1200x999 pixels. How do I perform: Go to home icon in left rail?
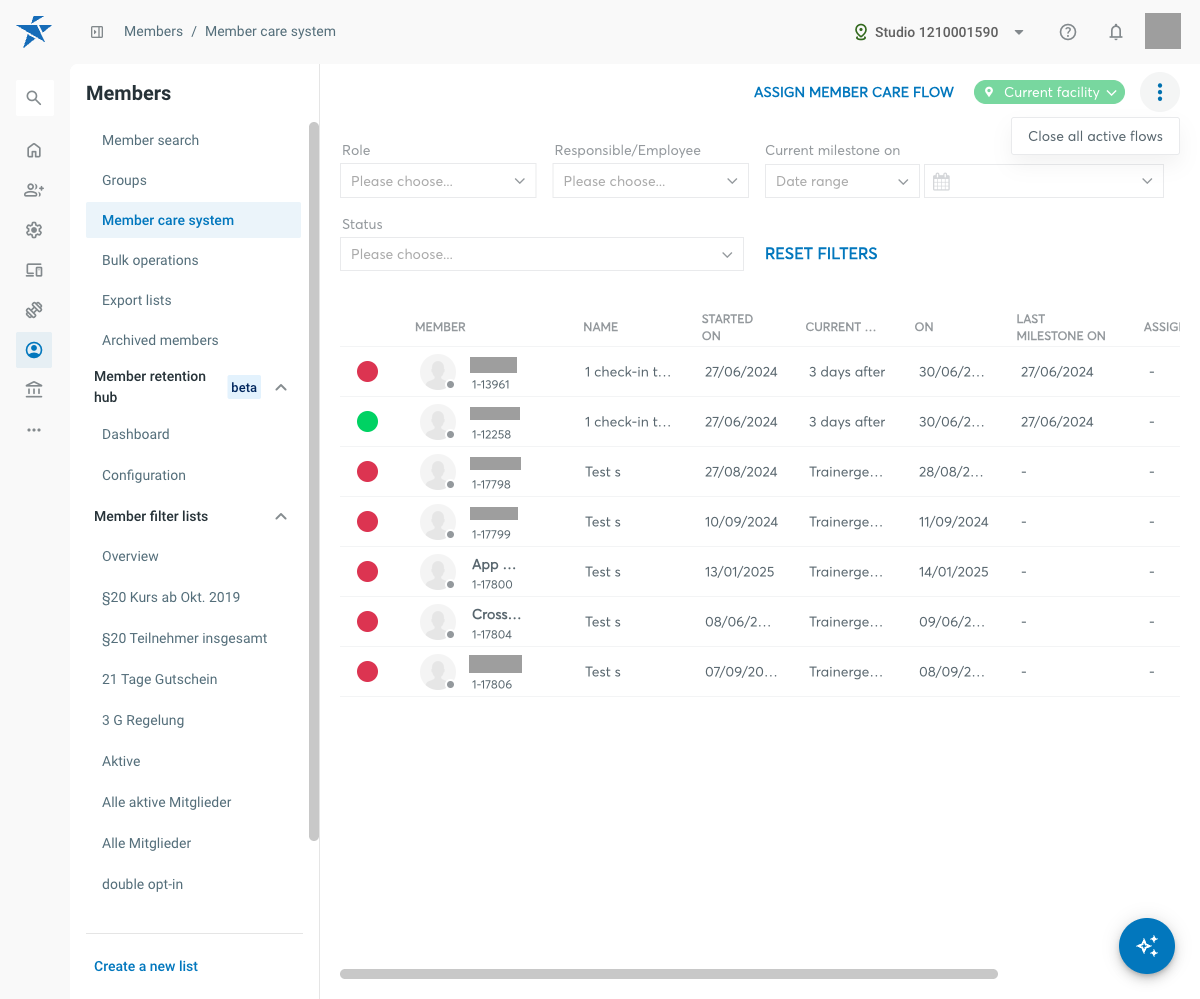coord(34,150)
